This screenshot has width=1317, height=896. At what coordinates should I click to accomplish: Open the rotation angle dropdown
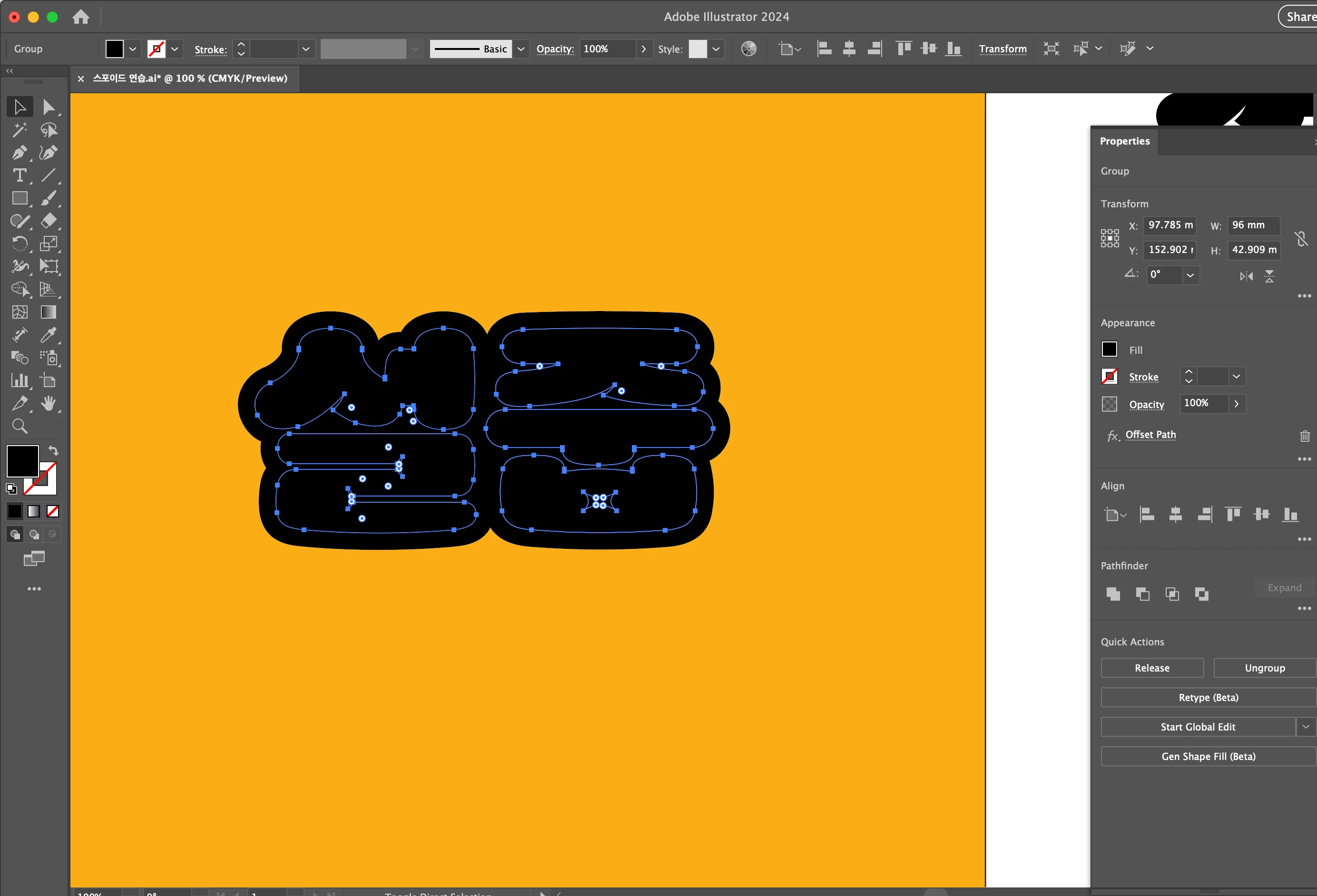(1190, 275)
